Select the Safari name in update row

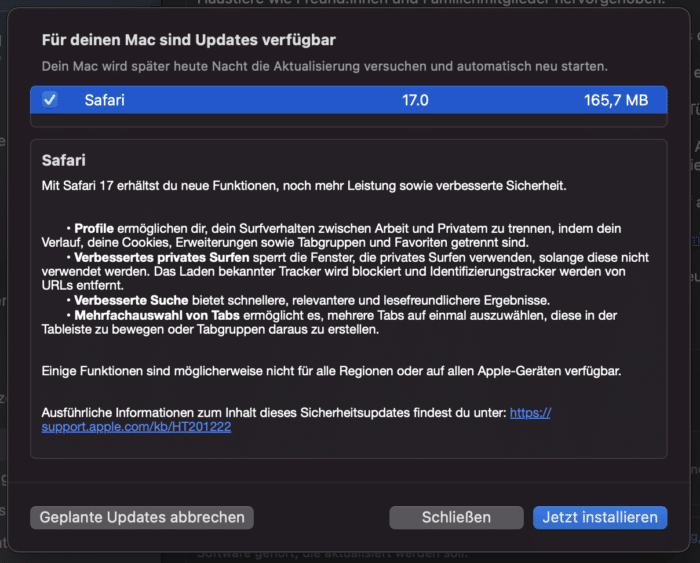point(104,100)
